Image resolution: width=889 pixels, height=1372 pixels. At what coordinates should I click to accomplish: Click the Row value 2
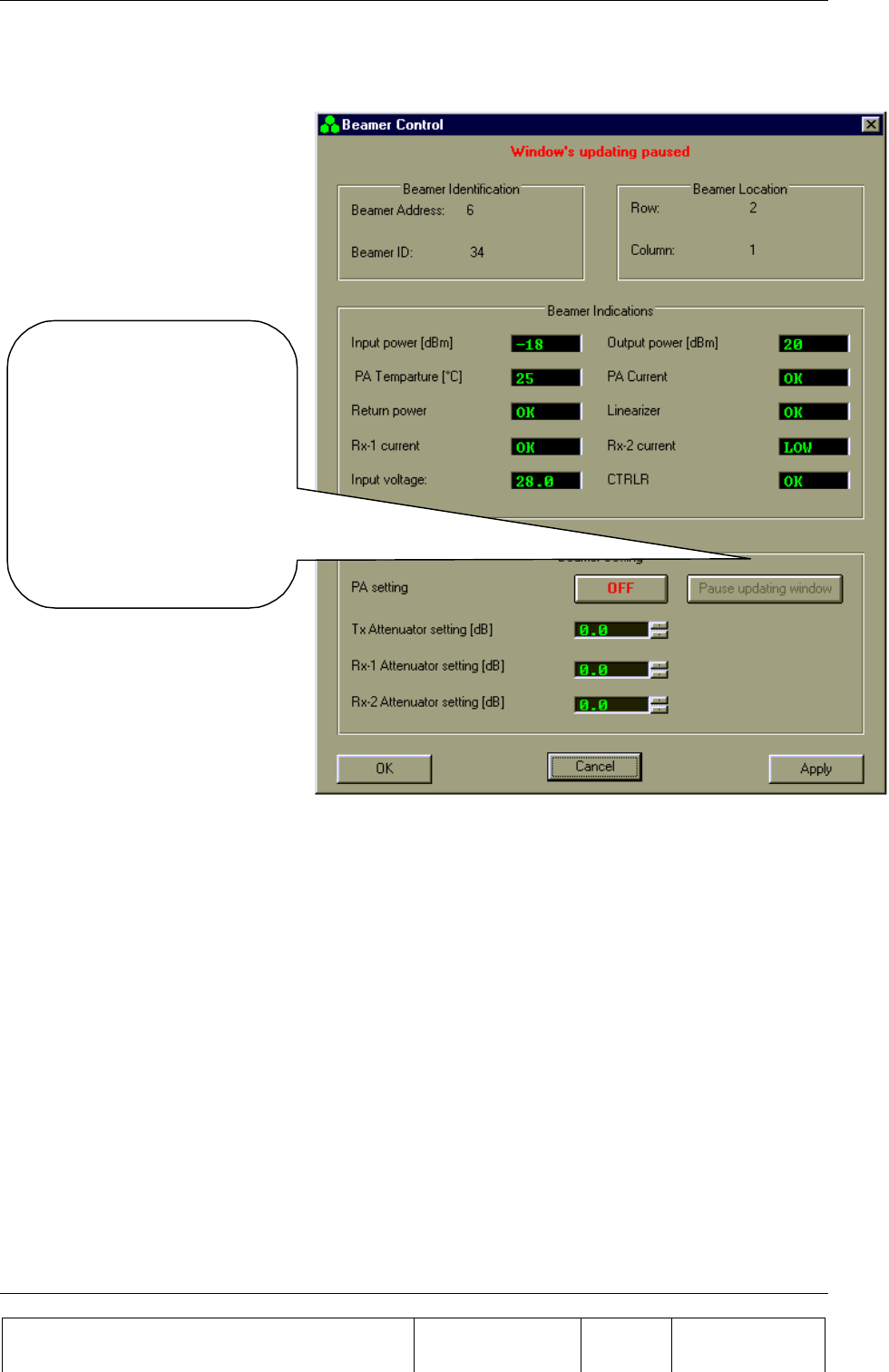[753, 208]
